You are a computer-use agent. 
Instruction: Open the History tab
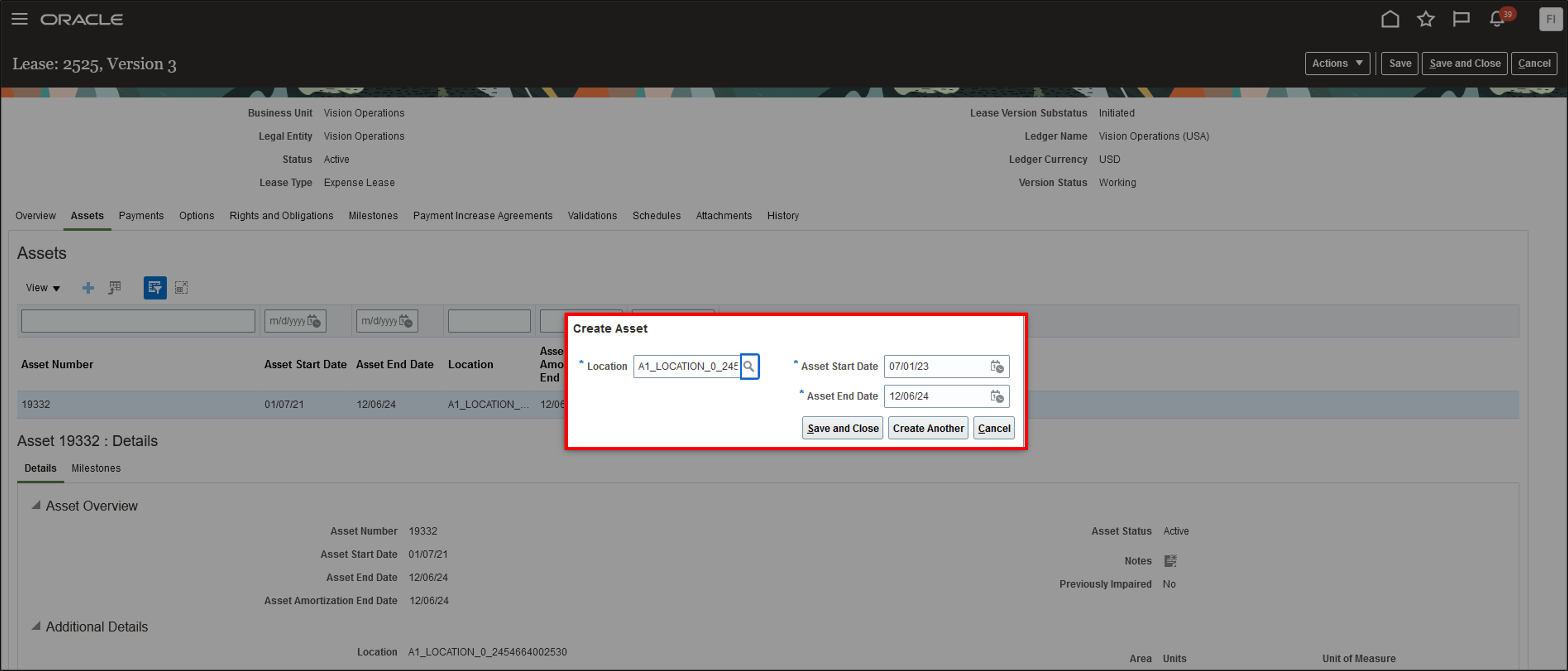coord(783,216)
